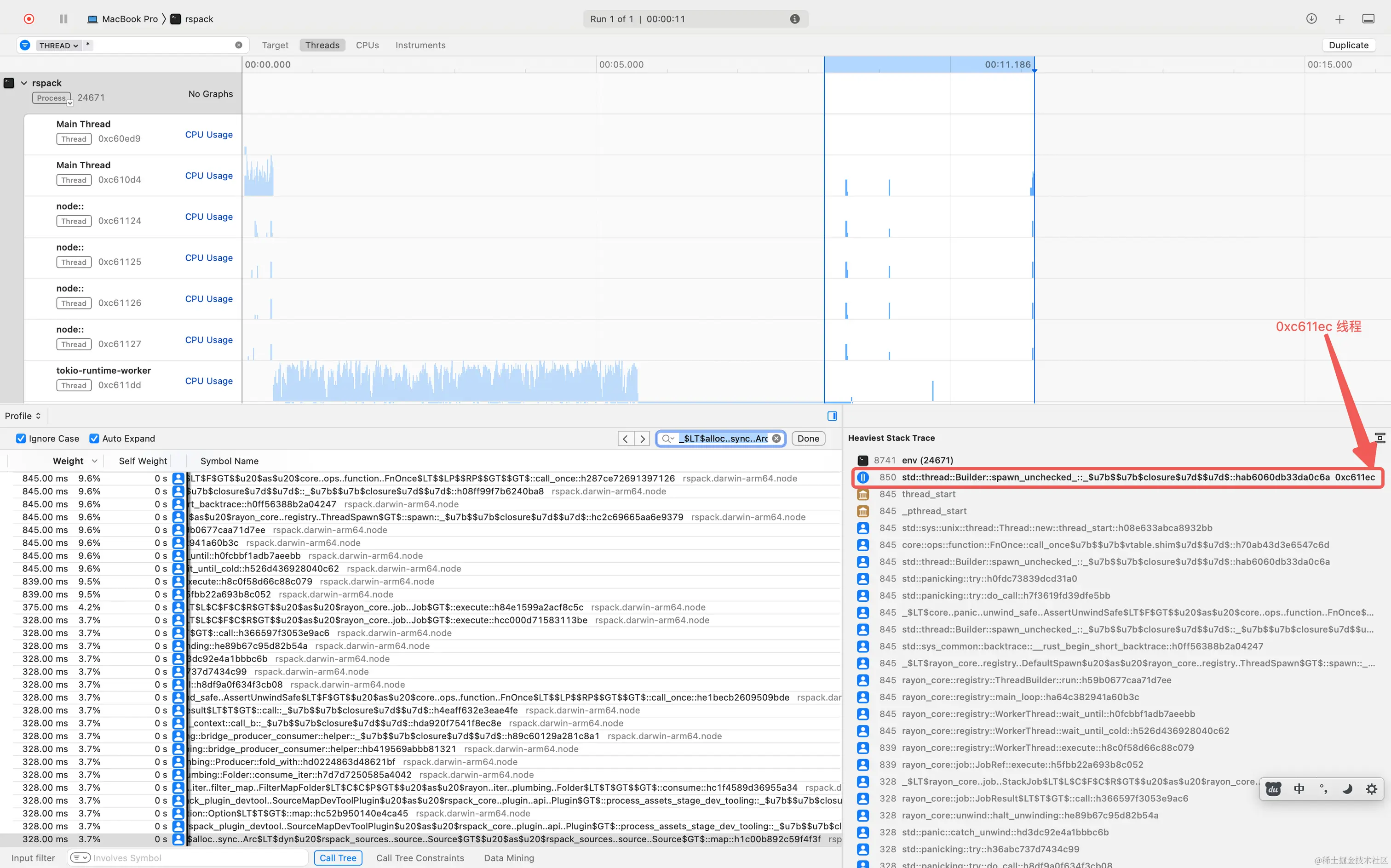Go to next search result arrow
Screen dimensions: 1391x868
click(x=642, y=439)
